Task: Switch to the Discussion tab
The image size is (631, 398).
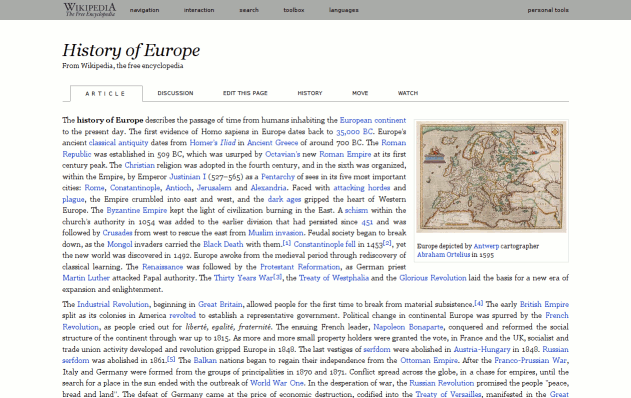Action: (175, 93)
